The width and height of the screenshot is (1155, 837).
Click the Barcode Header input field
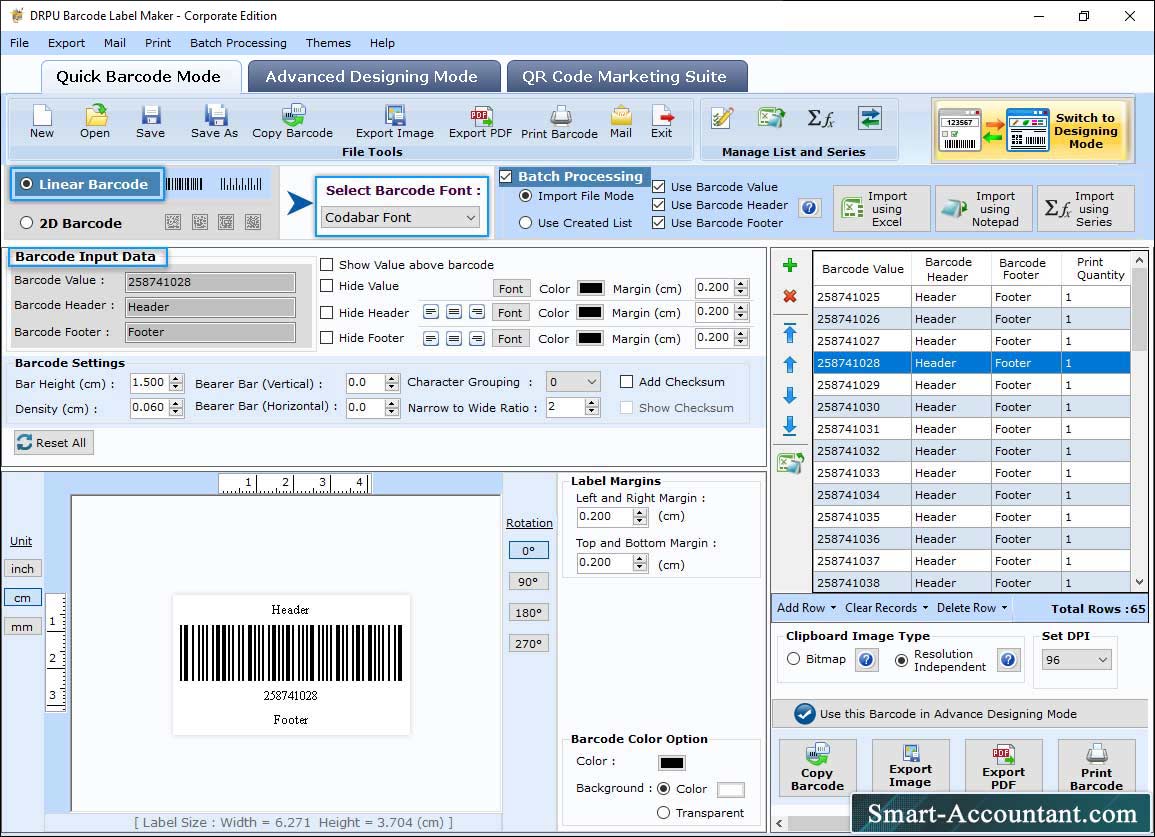click(210, 307)
